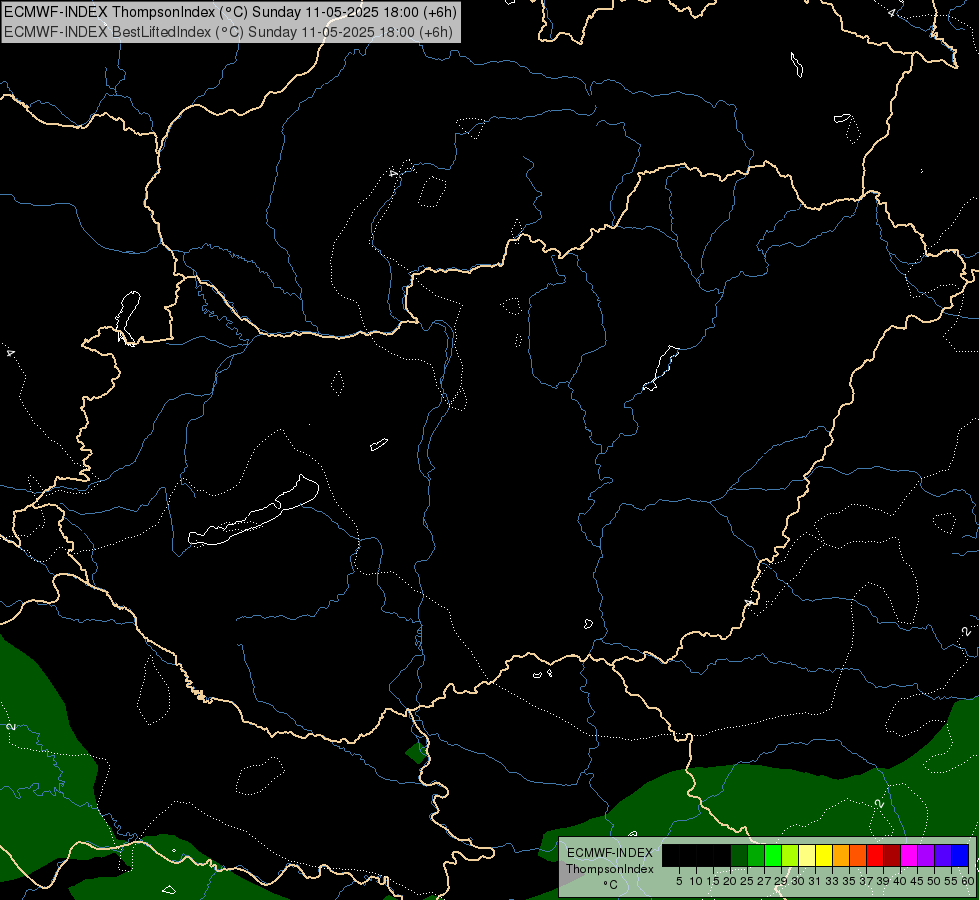This screenshot has height=900, width=979.
Task: Click legend tick value 40
Action: (x=900, y=881)
